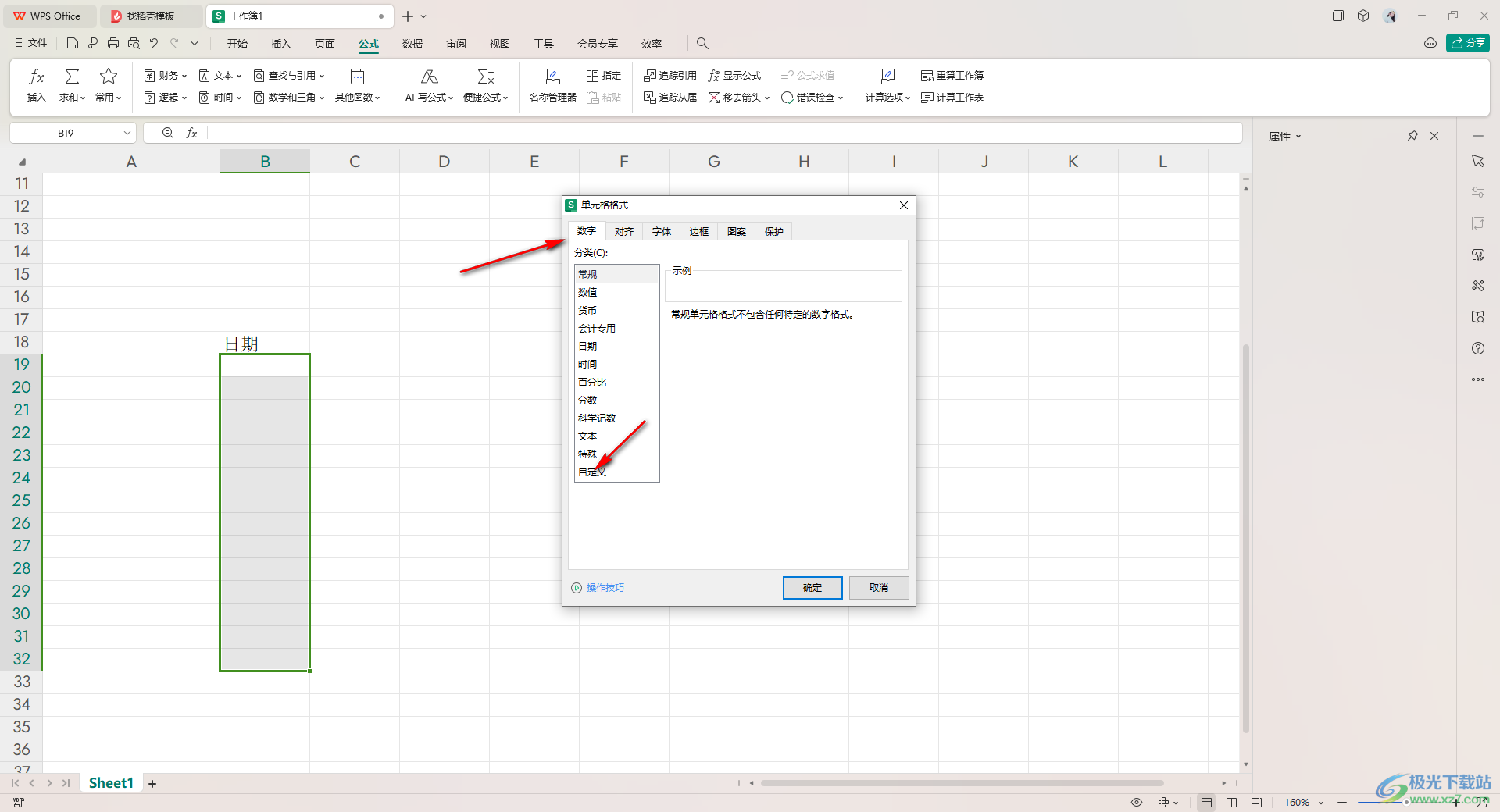
Task: Close the 单元格格式 dialog
Action: [904, 205]
